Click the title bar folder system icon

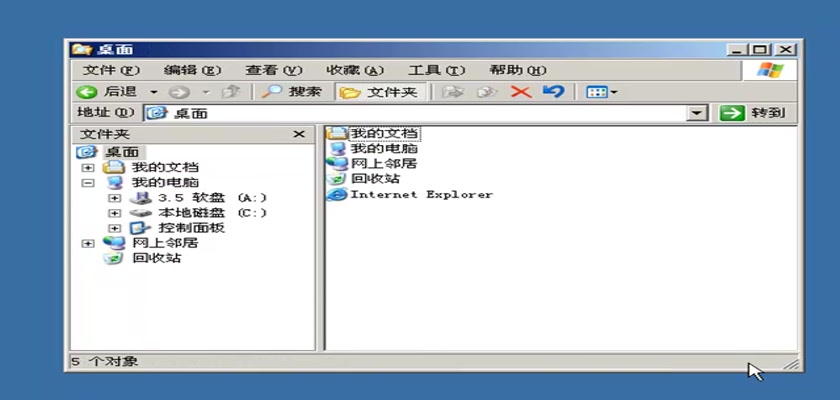pos(82,50)
